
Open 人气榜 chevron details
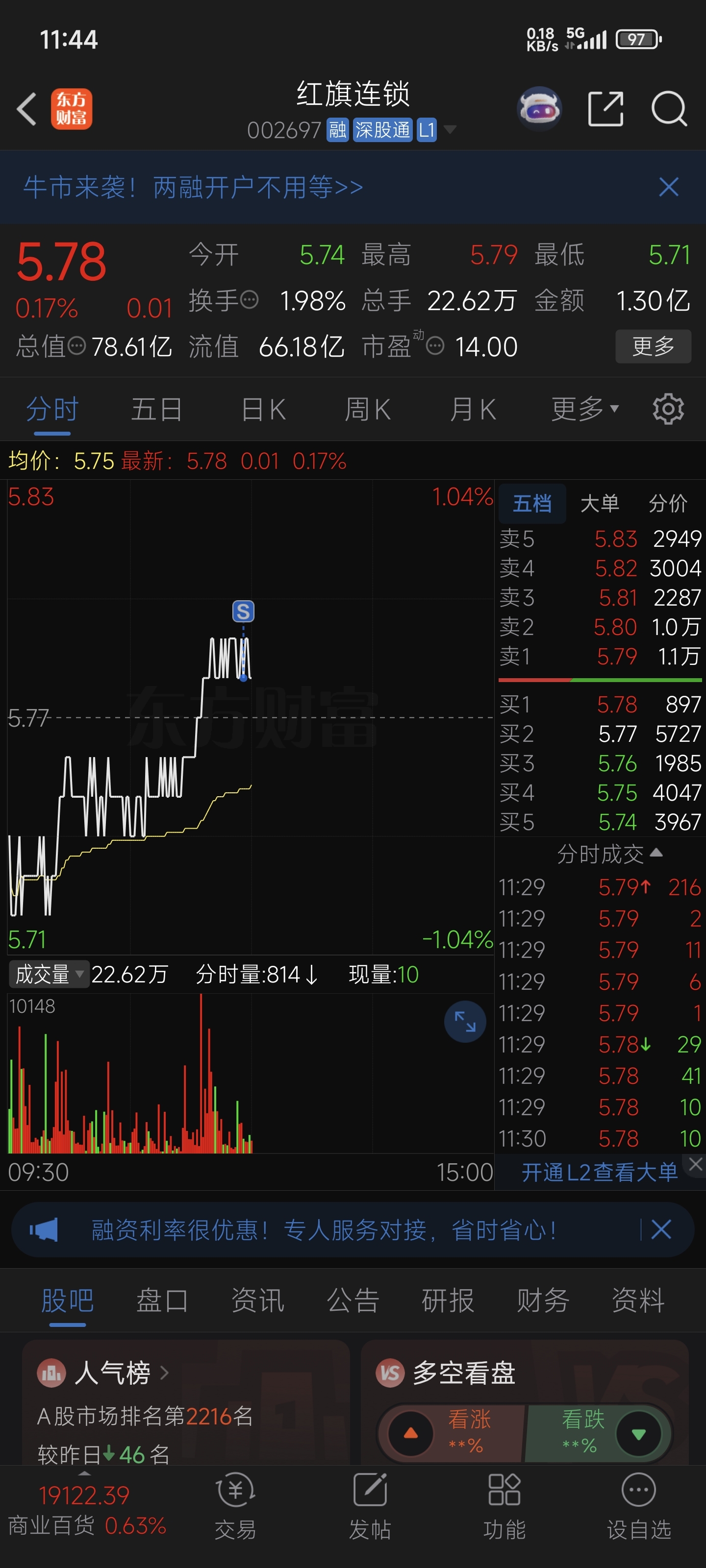coord(164,1373)
